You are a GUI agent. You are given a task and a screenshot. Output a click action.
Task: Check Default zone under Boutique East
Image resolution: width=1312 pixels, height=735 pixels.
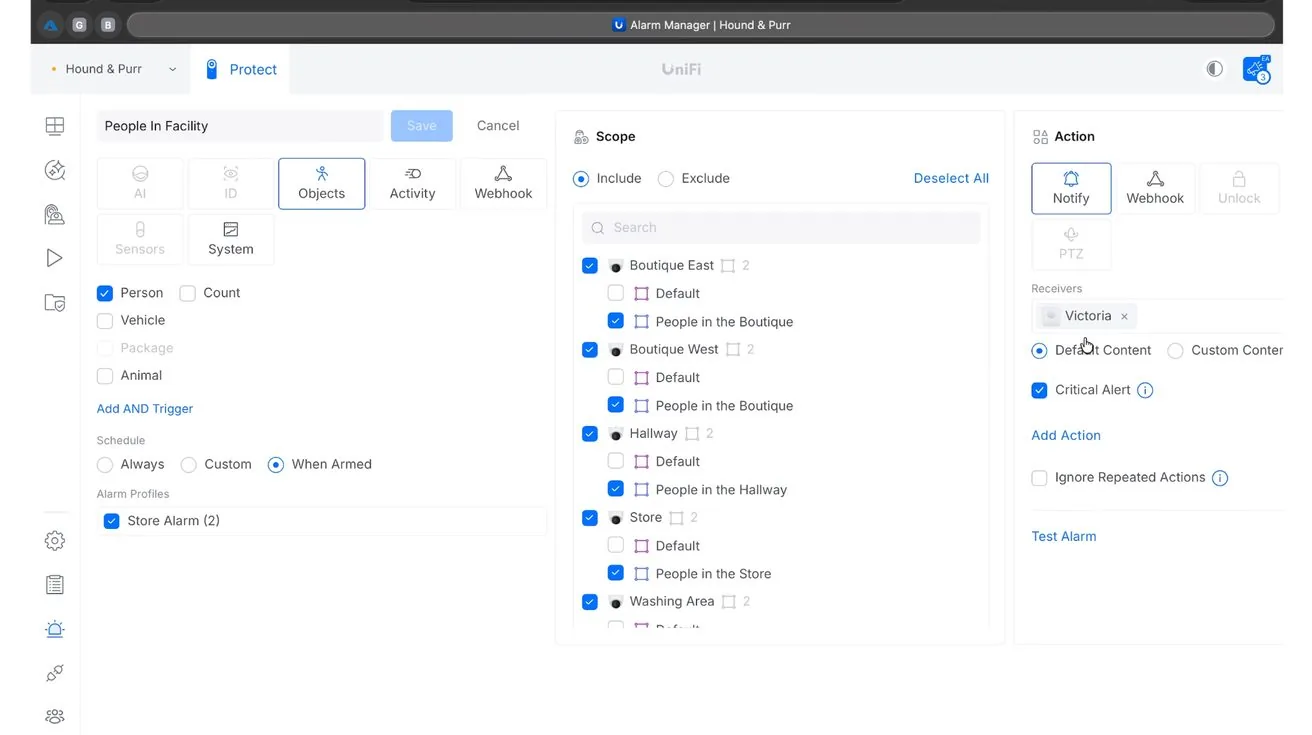pos(616,293)
